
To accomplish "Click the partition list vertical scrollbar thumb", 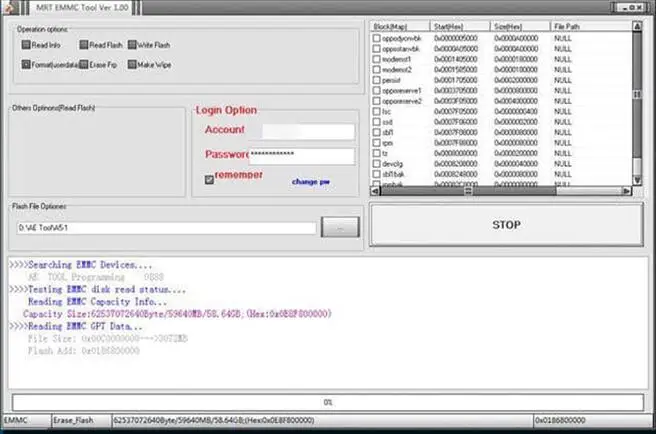I will coord(637,95).
